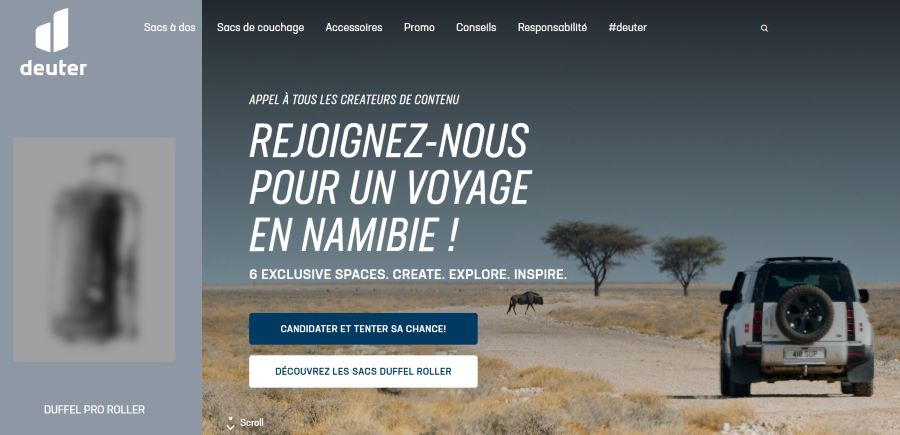Click the Duffel Pro Roller label

(94, 410)
